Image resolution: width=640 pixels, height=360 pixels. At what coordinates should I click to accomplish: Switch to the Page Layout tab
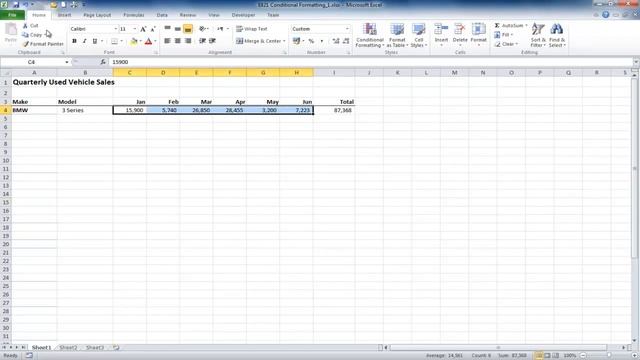97,15
